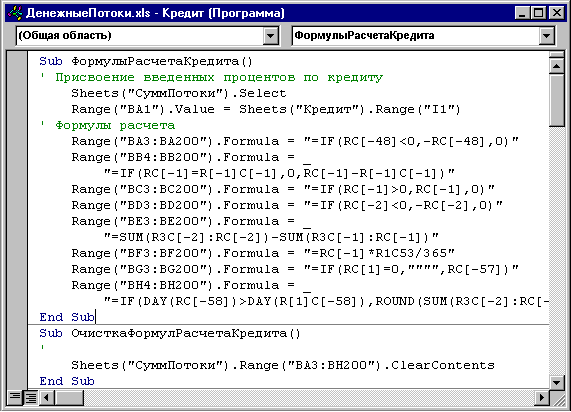The height and width of the screenshot is (412, 571).
Task: Place cursor on Sub ФормулыРасчетаКредита() line
Action: (x=146, y=61)
